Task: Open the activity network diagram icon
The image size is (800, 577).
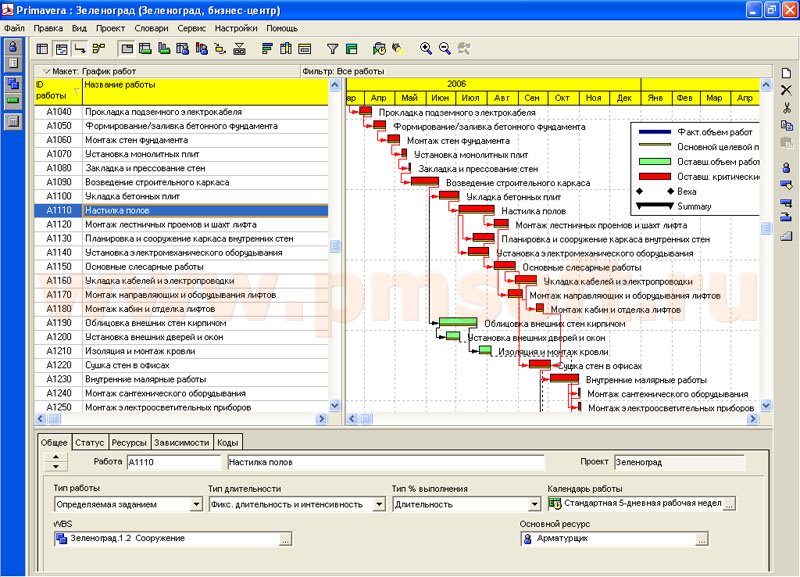Action: point(99,49)
